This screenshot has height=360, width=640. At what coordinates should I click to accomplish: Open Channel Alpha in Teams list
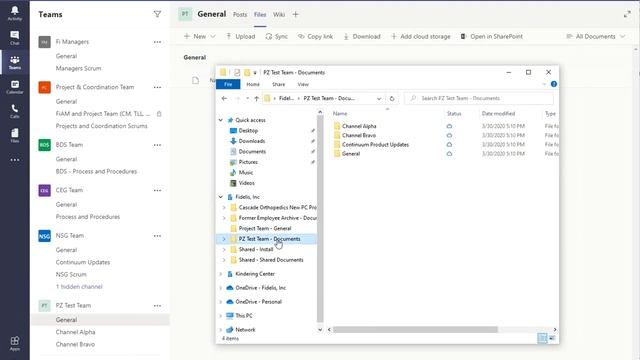[76, 332]
